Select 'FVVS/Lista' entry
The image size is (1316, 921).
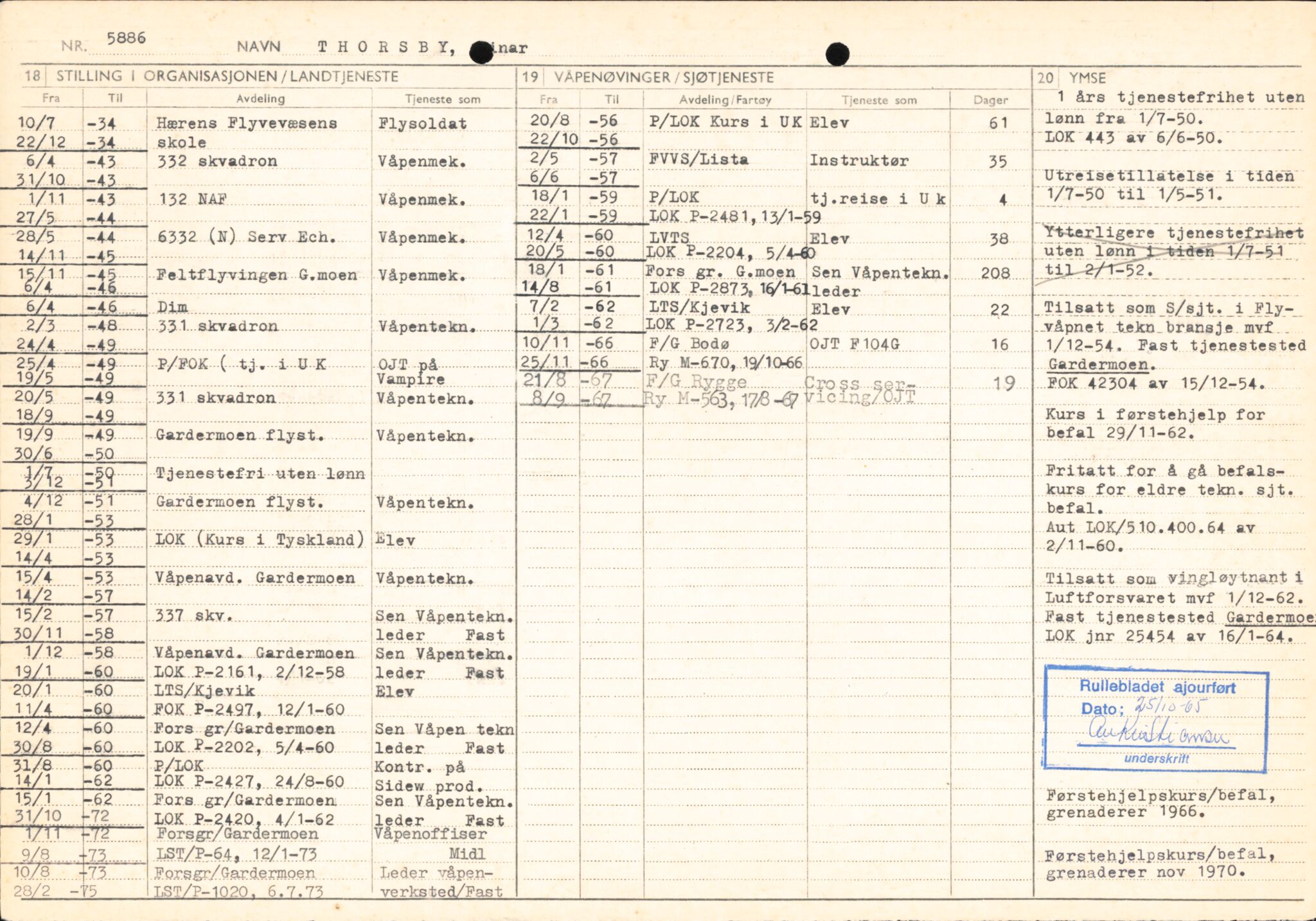pyautogui.click(x=698, y=159)
